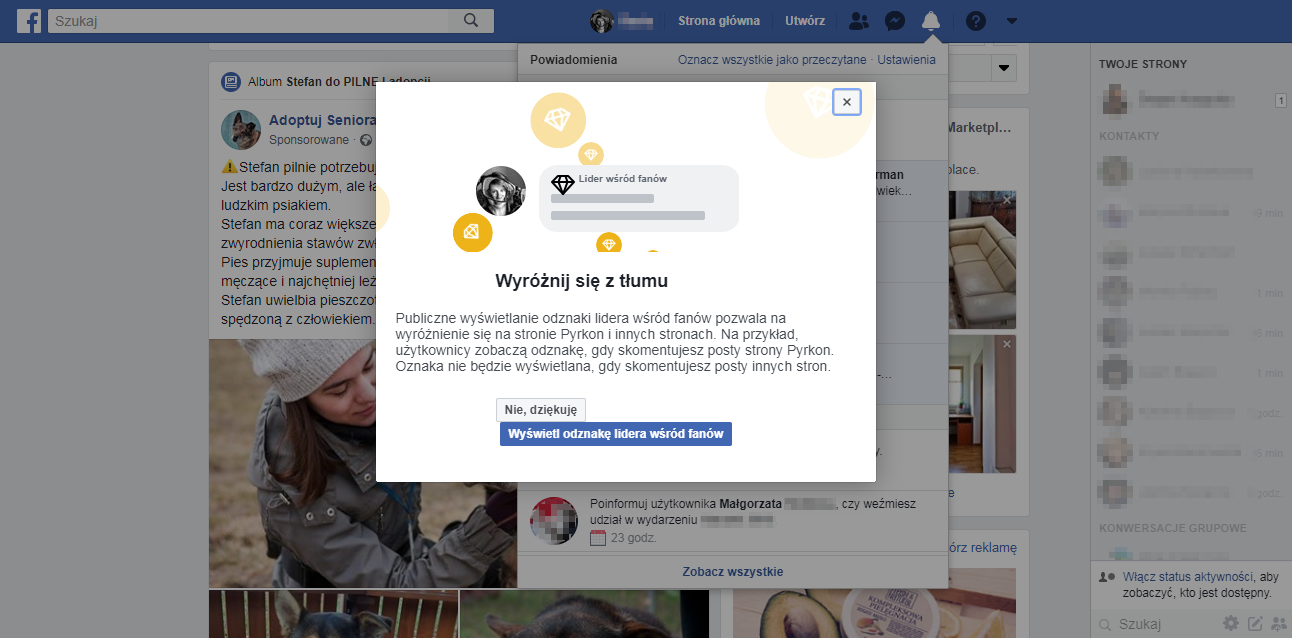The height and width of the screenshot is (638, 1292).
Task: Open the Adoptuj Seniora page link
Action: [x=322, y=120]
